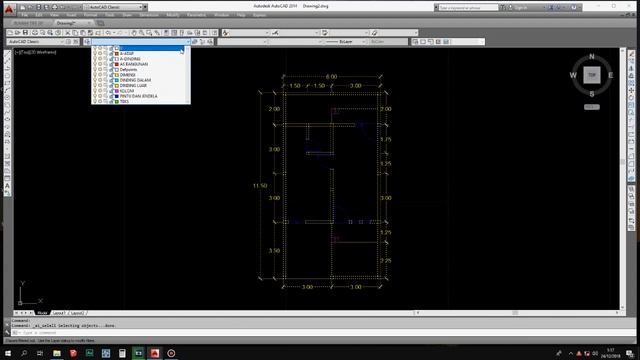The image size is (640, 360).
Task: Open the text style dropdown
Action: tap(267, 33)
